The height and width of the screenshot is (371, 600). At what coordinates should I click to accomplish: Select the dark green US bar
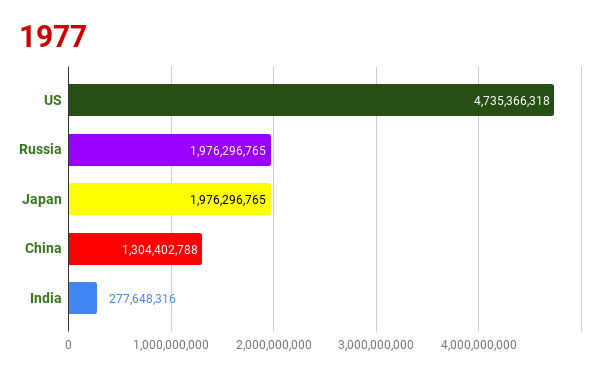(x=311, y=100)
